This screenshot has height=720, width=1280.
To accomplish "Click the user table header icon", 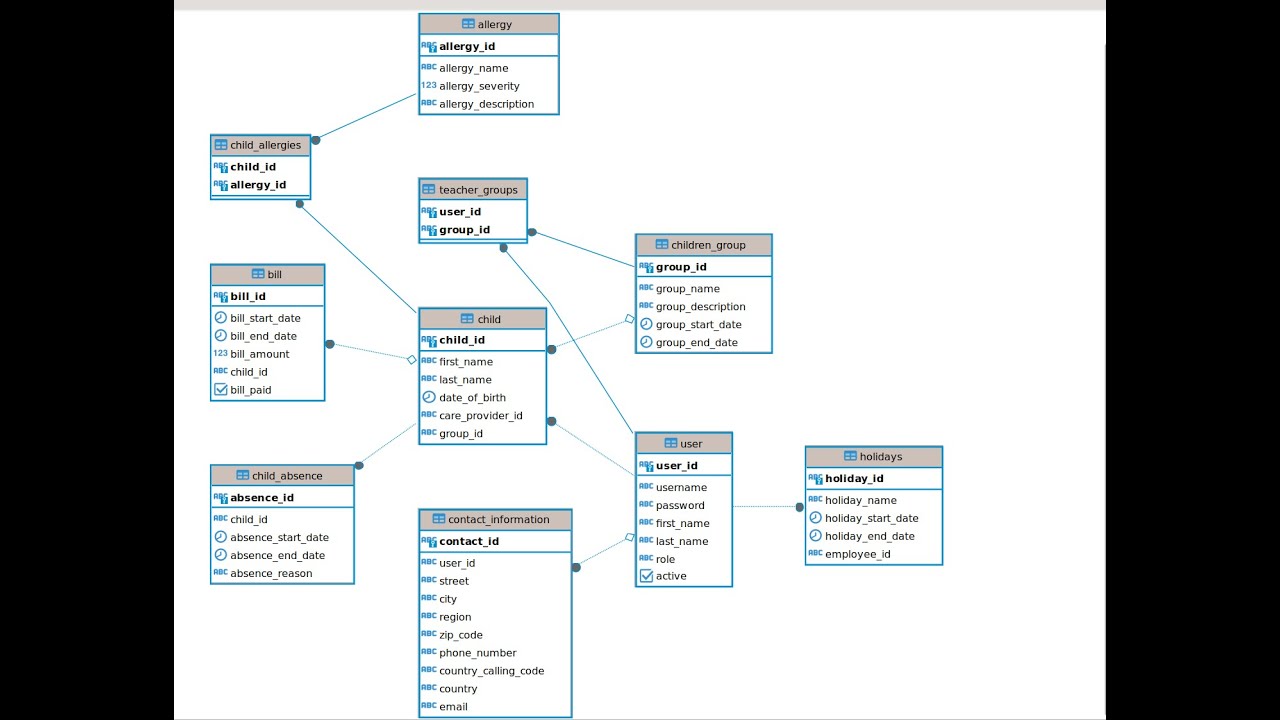I will [x=670, y=444].
